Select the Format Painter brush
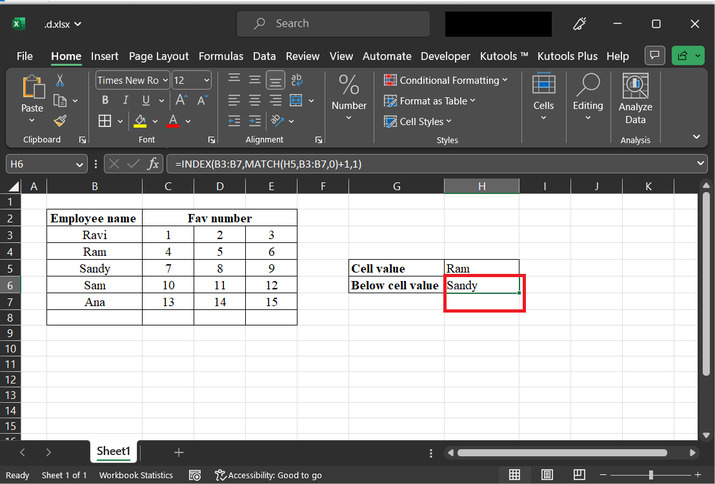This screenshot has height=484, width=715. (x=60, y=120)
